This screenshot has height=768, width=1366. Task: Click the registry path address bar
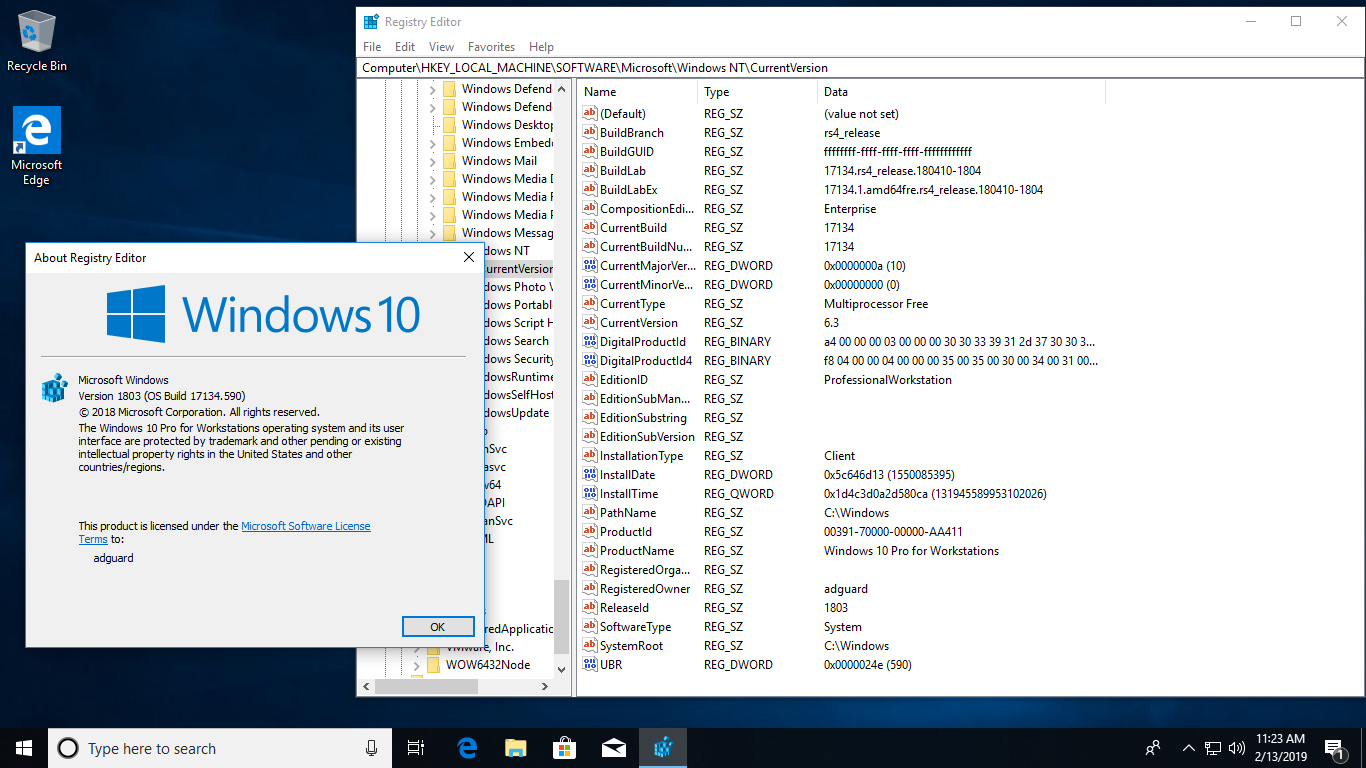(861, 68)
